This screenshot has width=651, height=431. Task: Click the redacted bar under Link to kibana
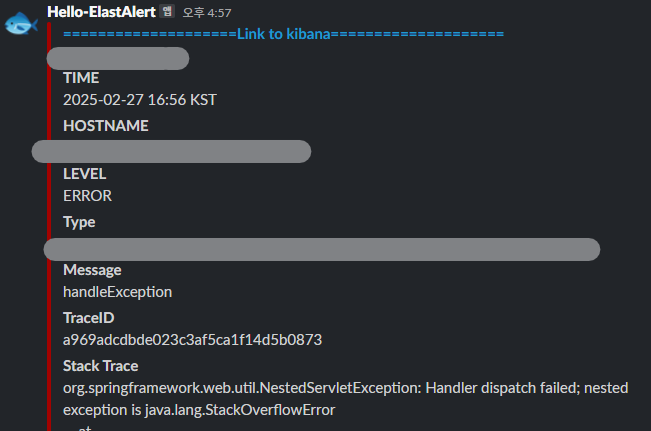(118, 59)
